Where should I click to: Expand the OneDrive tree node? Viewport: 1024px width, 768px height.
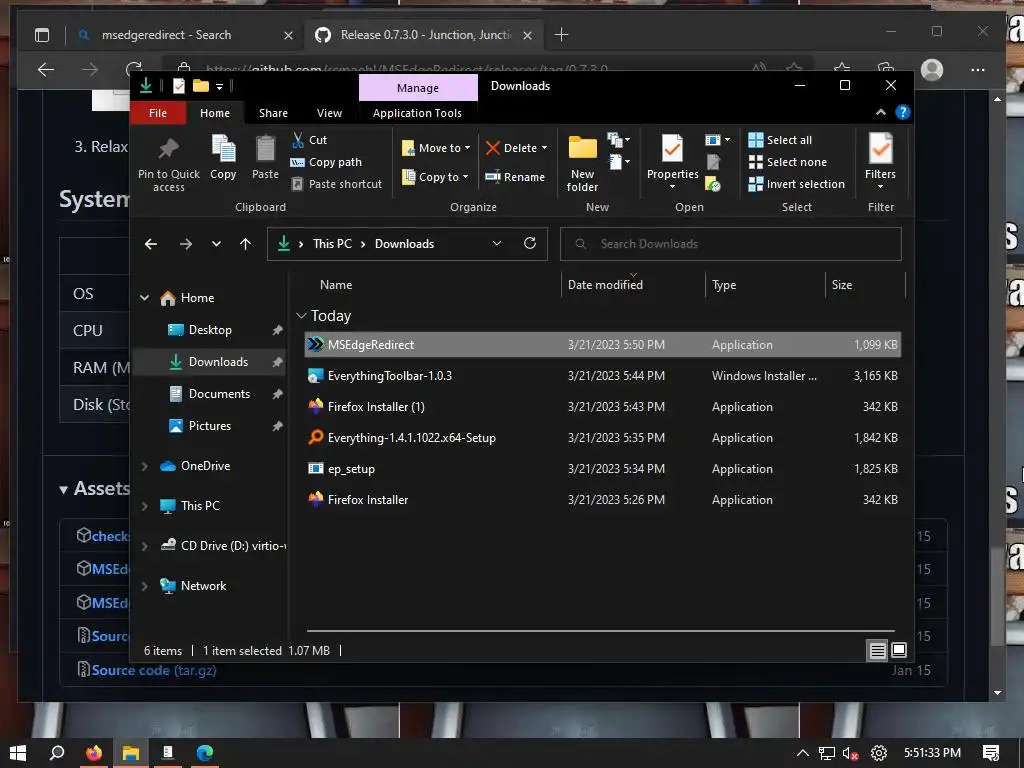click(x=144, y=466)
